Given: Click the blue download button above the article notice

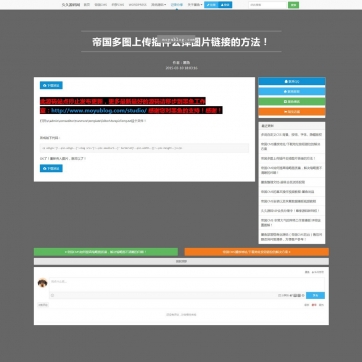Looking at the screenshot, I should [51, 85].
